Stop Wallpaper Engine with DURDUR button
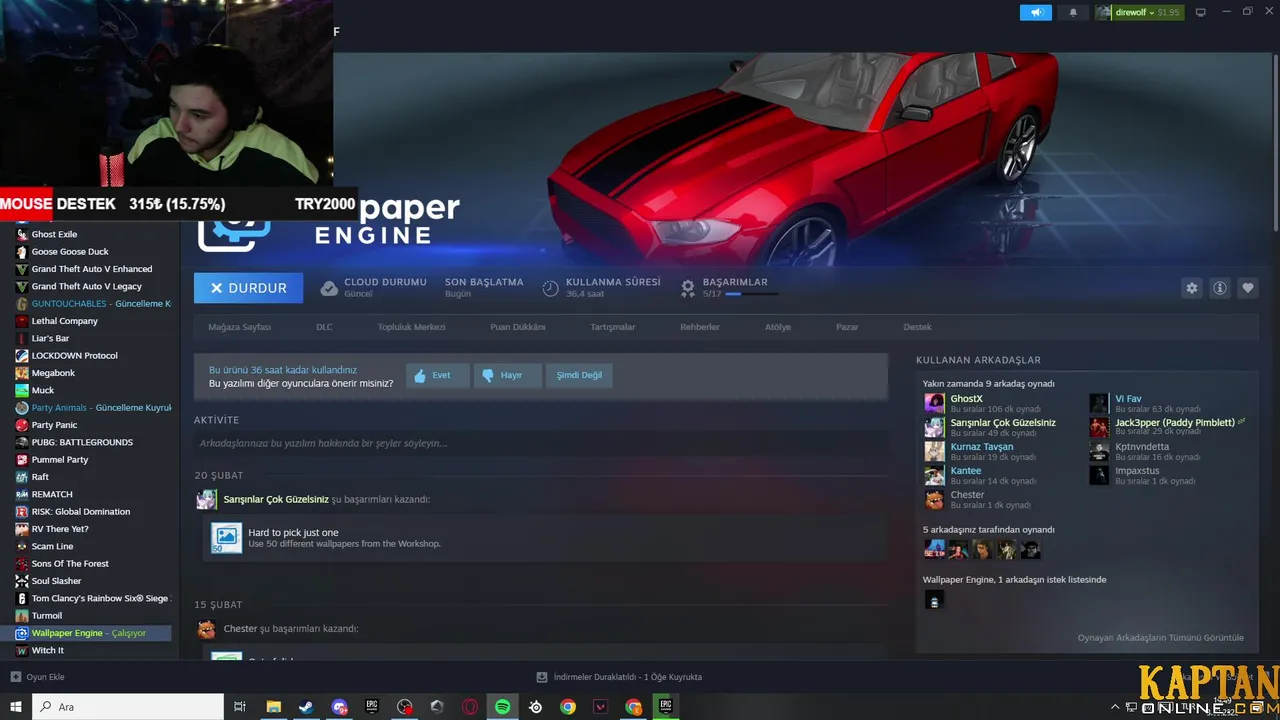This screenshot has width=1280, height=720. [x=248, y=288]
